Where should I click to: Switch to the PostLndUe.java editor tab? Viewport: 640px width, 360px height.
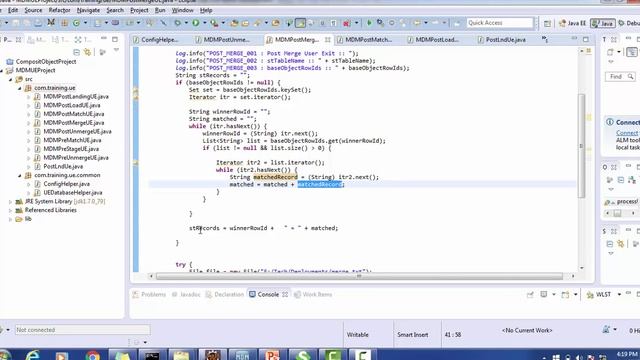502,40
